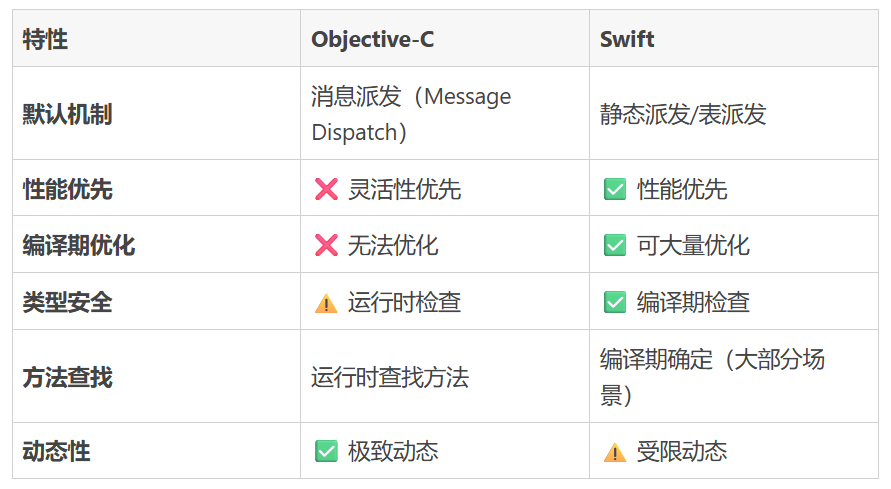Viewport: 891px width, 489px height.
Task: Click the 编译期确定（大部分场景） cell text
Action: click(712, 377)
